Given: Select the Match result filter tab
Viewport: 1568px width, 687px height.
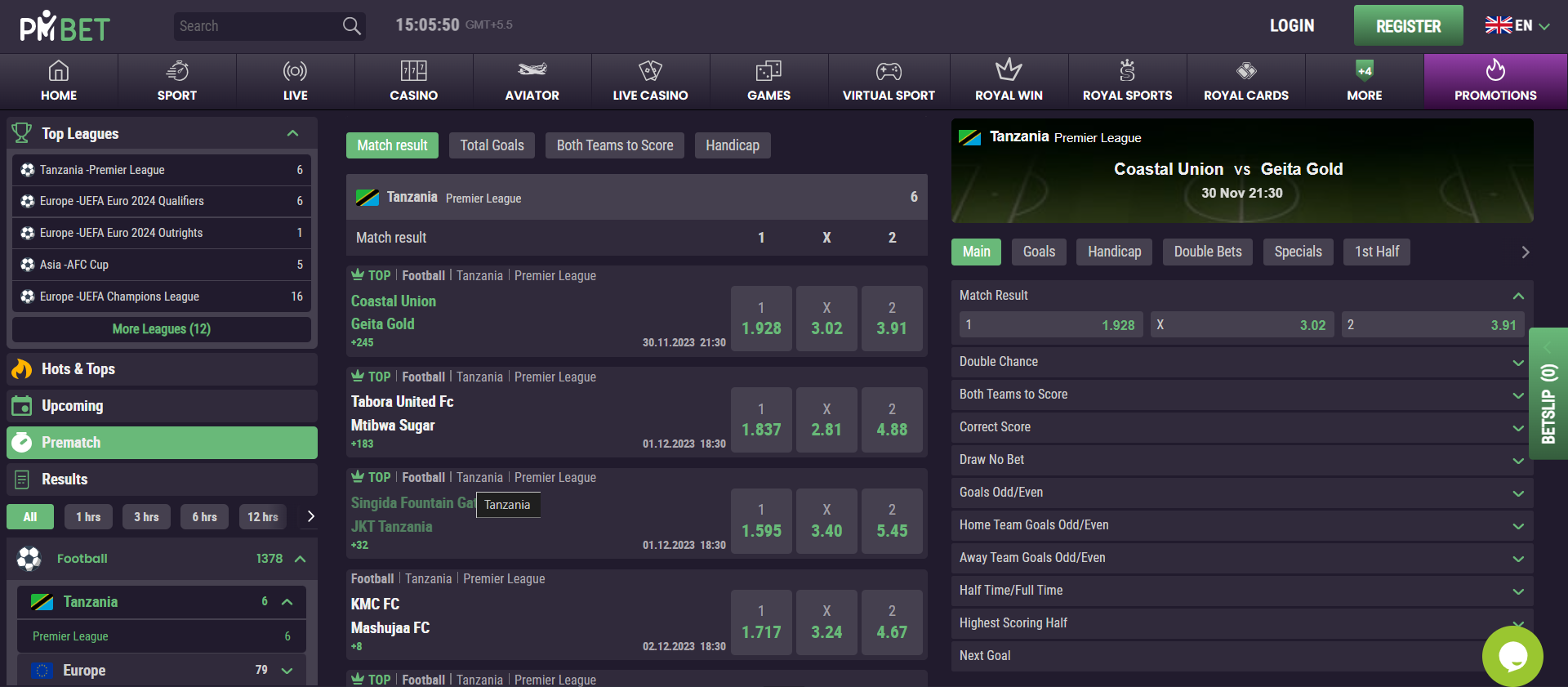Looking at the screenshot, I should (392, 145).
